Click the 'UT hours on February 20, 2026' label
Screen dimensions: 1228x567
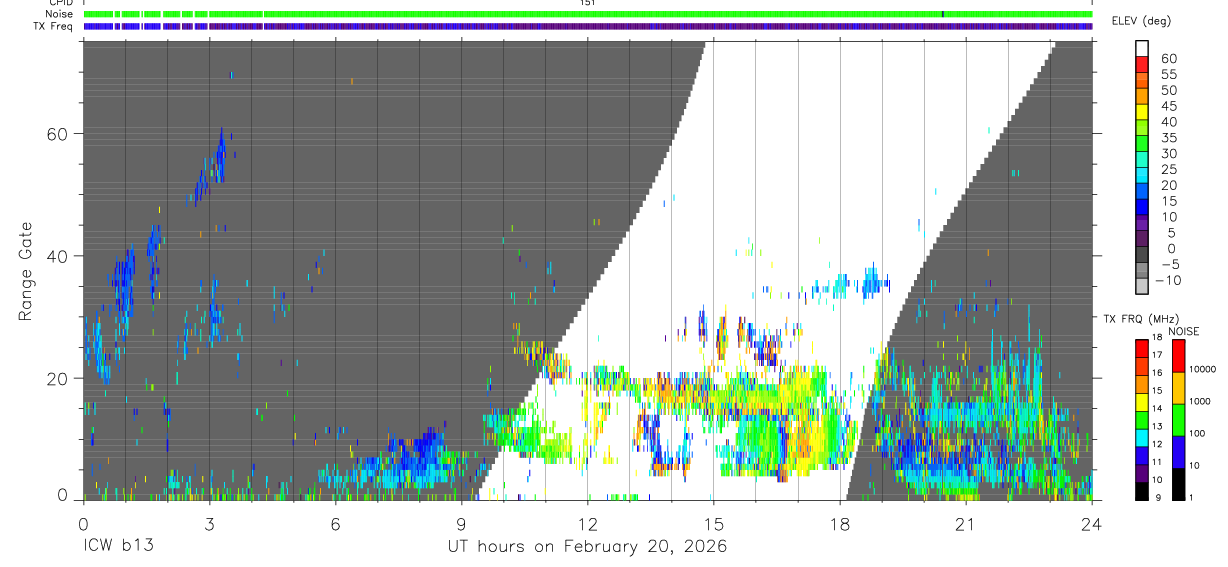coord(587,547)
